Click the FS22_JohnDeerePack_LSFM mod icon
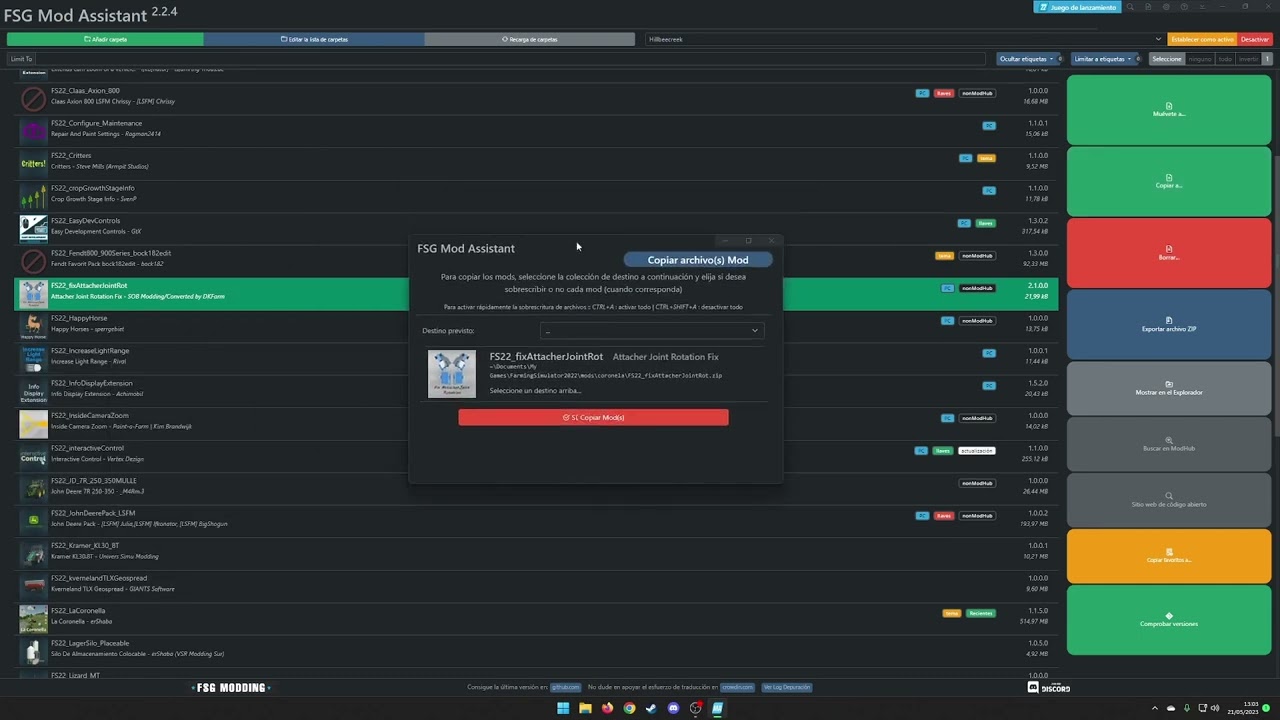This screenshot has width=1280, height=720. (34, 521)
